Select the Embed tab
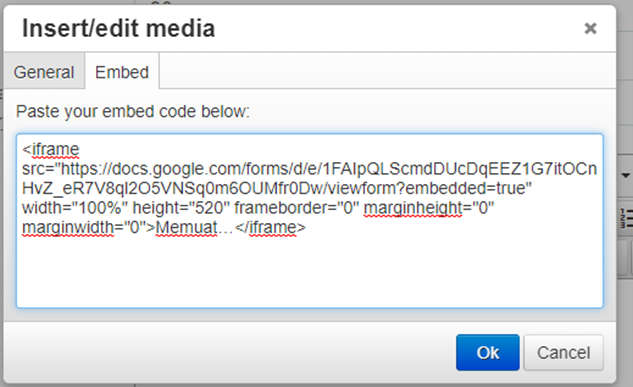Viewport: 633px width, 387px height. point(122,71)
